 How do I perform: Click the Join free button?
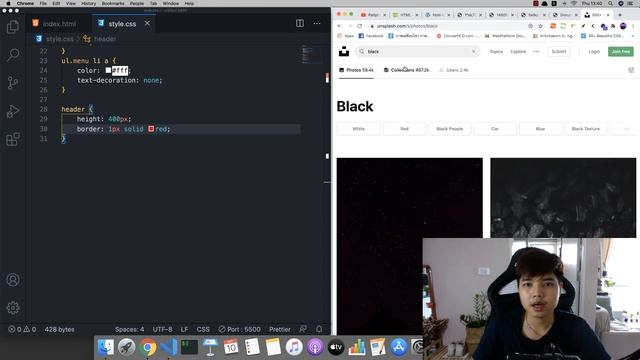pyautogui.click(x=620, y=51)
